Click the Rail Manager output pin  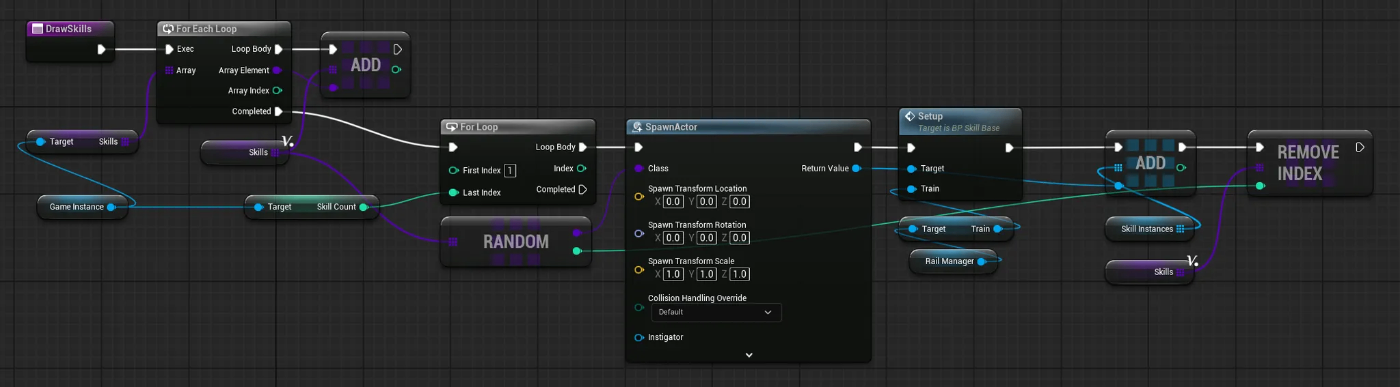(982, 261)
